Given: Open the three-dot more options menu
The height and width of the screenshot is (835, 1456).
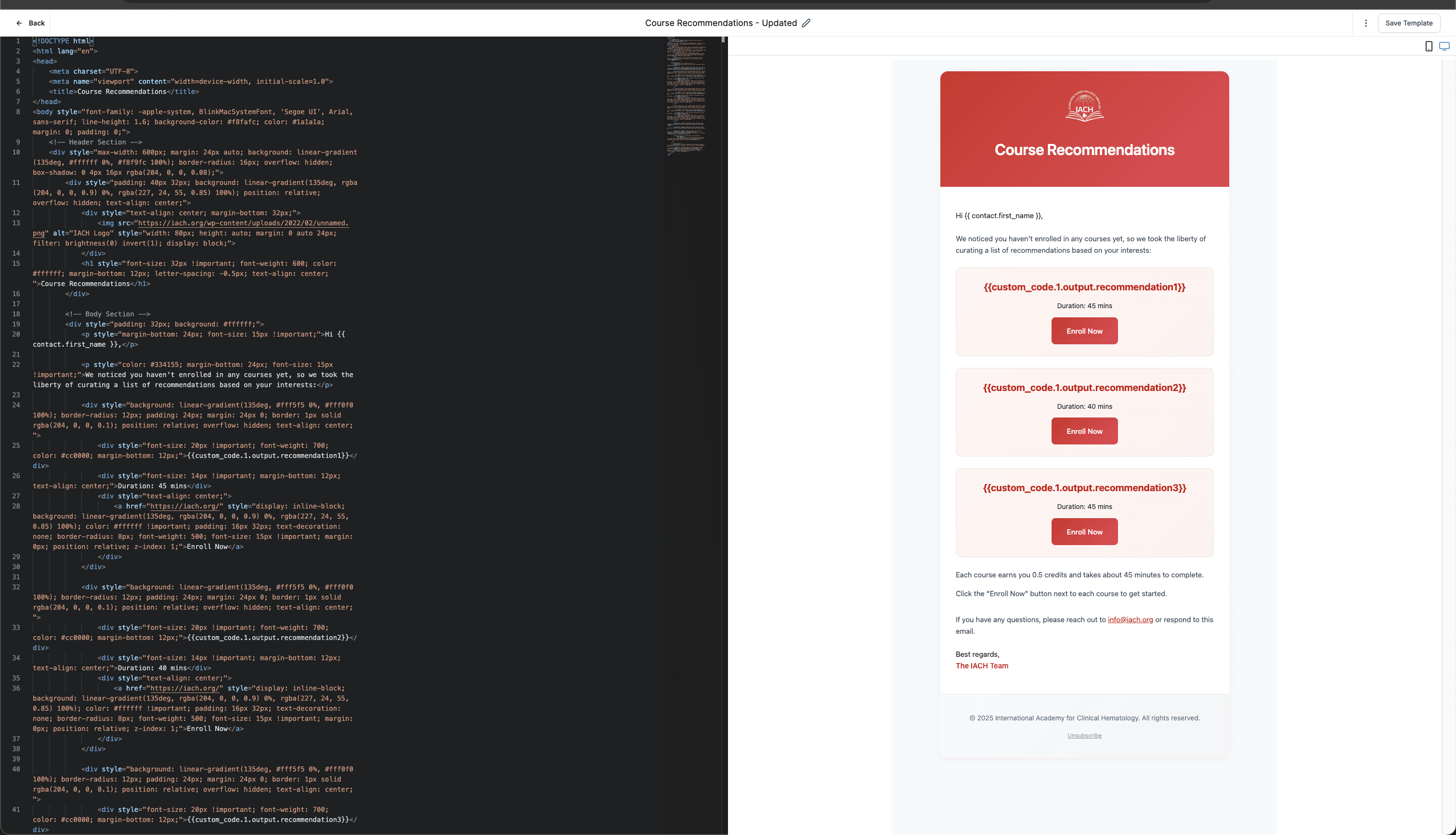Looking at the screenshot, I should click(x=1365, y=23).
